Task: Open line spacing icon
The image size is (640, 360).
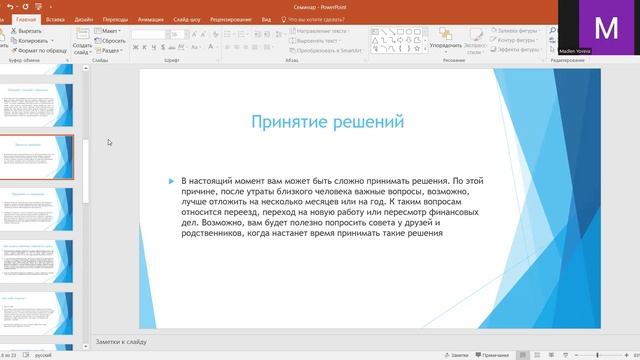Action: click(279, 35)
